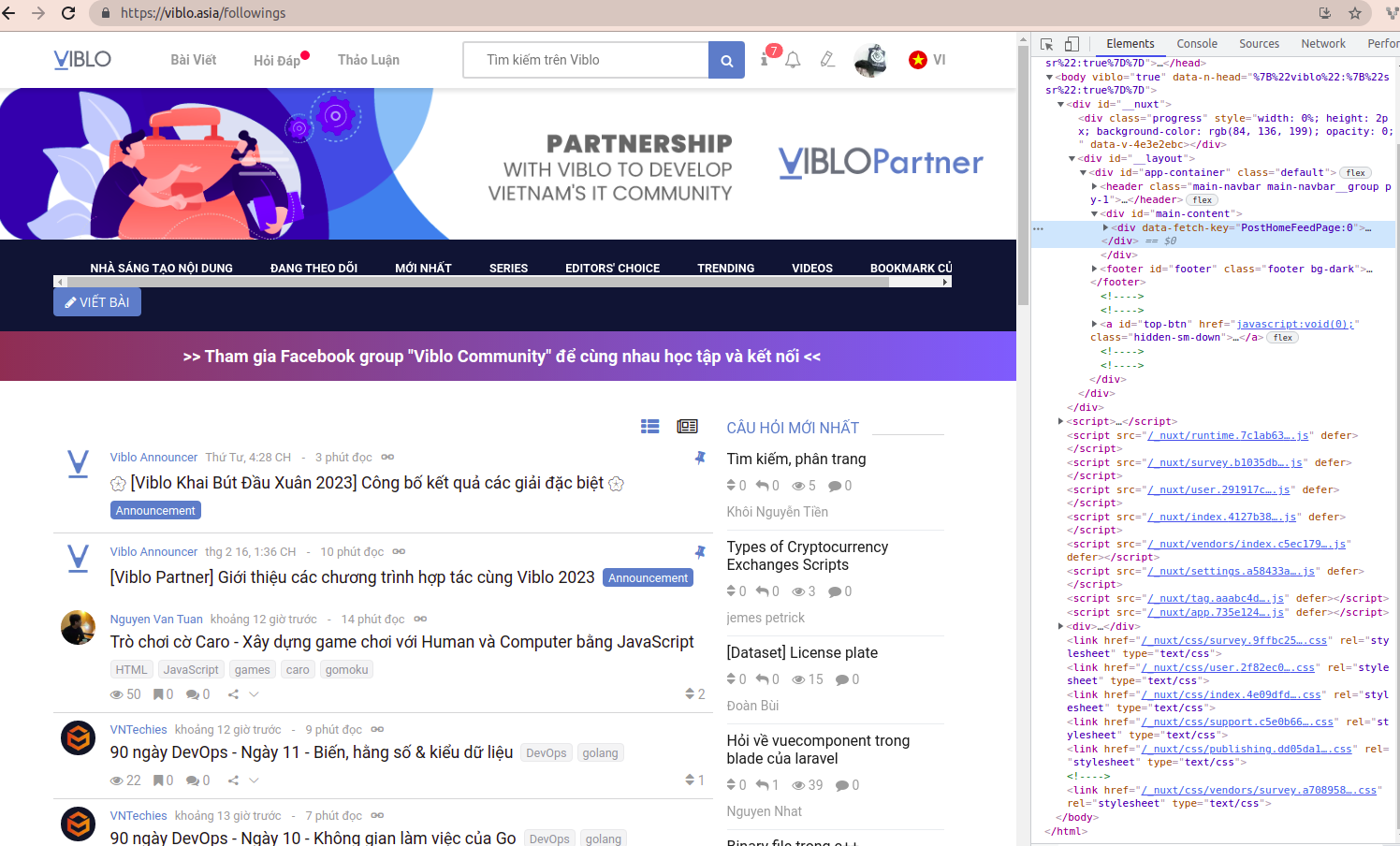1400x846 pixels.
Task: Open chevron menu on the Caro post
Action: pyautogui.click(x=254, y=694)
